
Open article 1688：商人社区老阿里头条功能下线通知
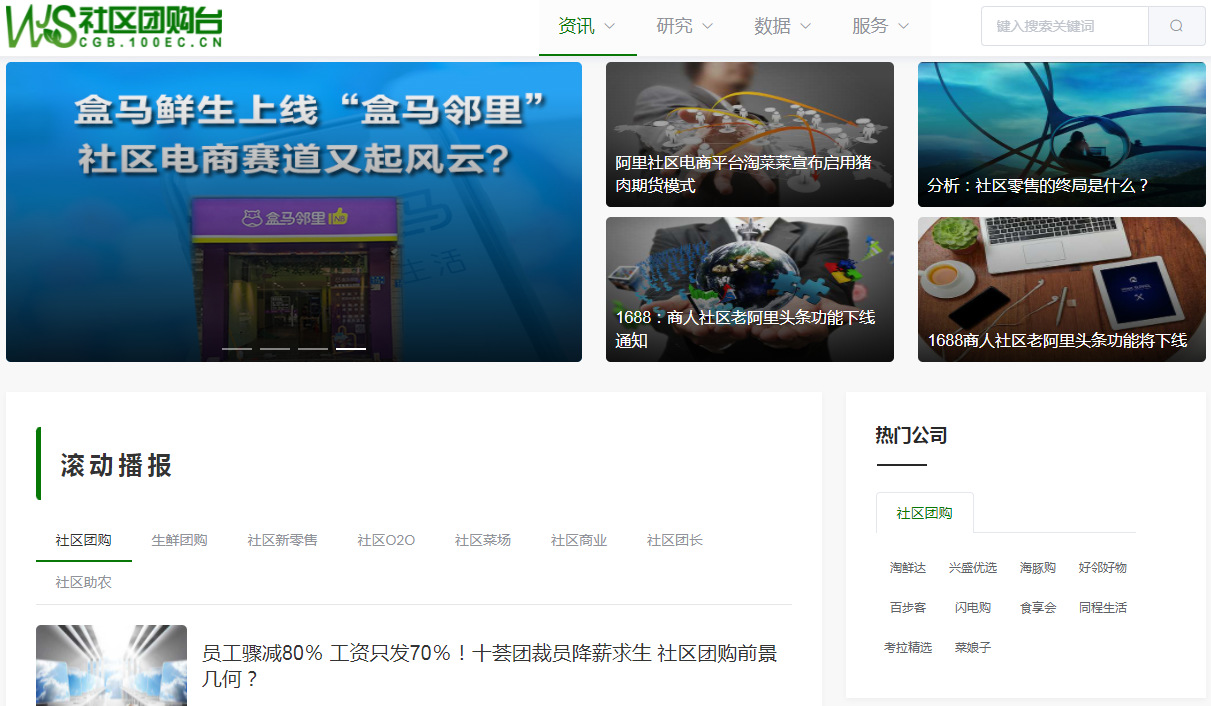(x=750, y=289)
